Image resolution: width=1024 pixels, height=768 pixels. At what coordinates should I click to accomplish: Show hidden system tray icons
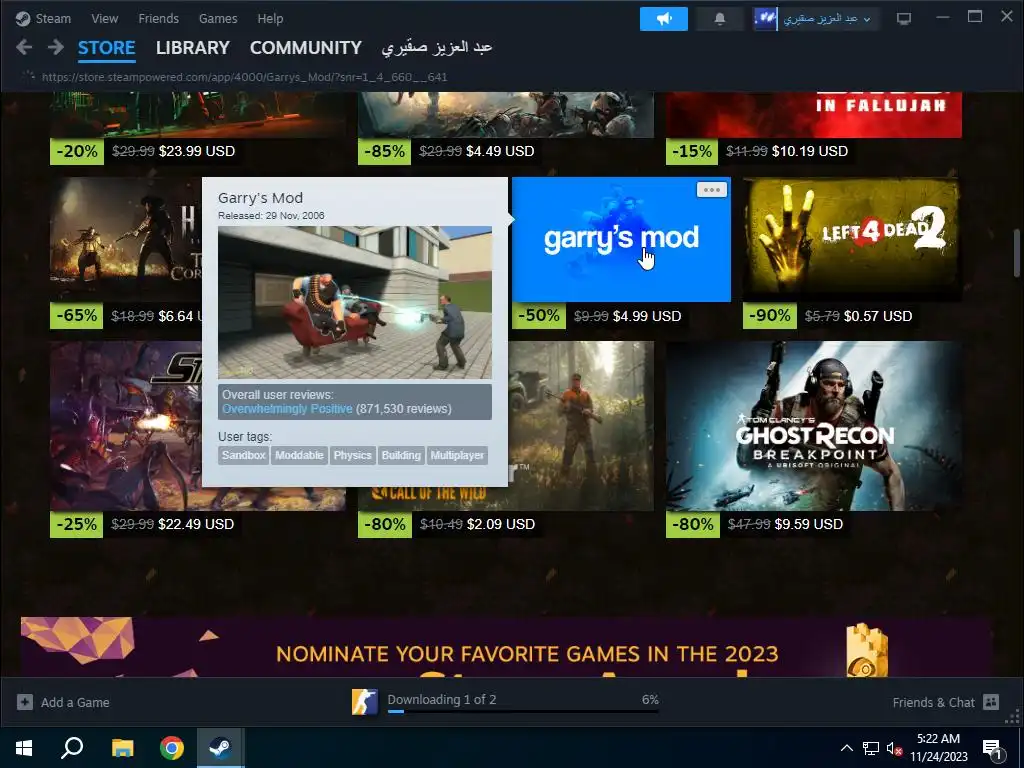pyautogui.click(x=846, y=748)
